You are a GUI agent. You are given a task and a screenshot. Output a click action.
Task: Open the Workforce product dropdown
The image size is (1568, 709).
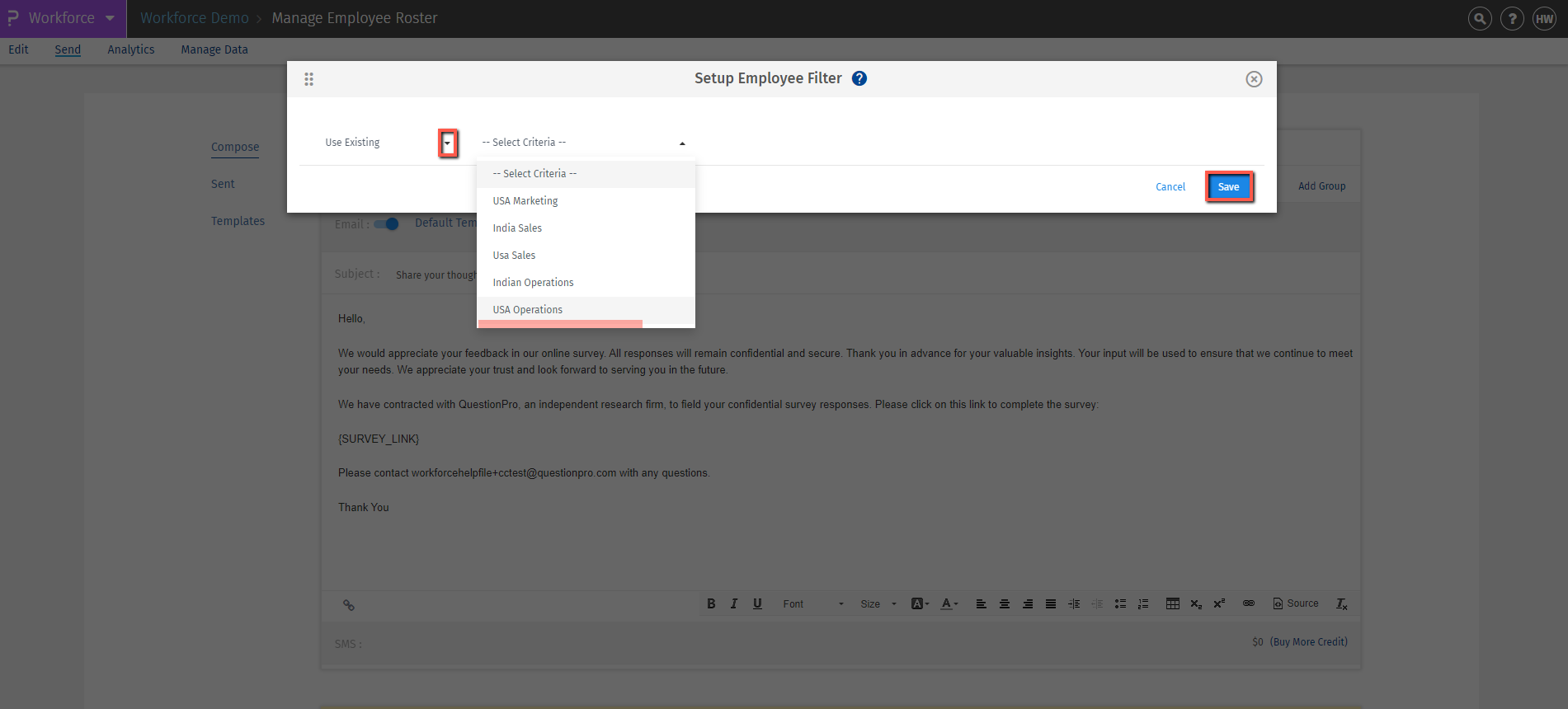pyautogui.click(x=63, y=18)
